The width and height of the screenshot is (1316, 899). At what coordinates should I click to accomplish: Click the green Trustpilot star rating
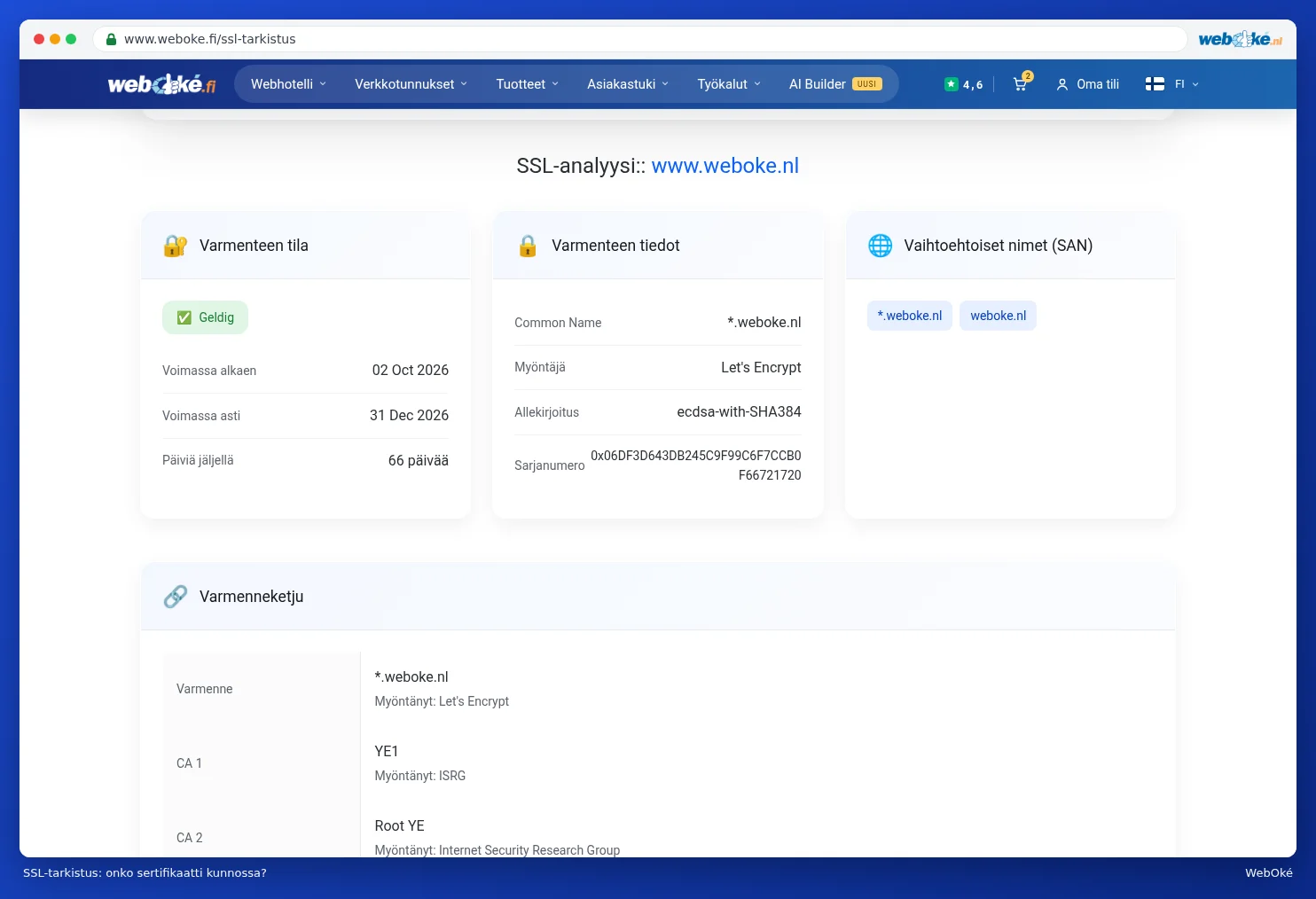coord(964,84)
